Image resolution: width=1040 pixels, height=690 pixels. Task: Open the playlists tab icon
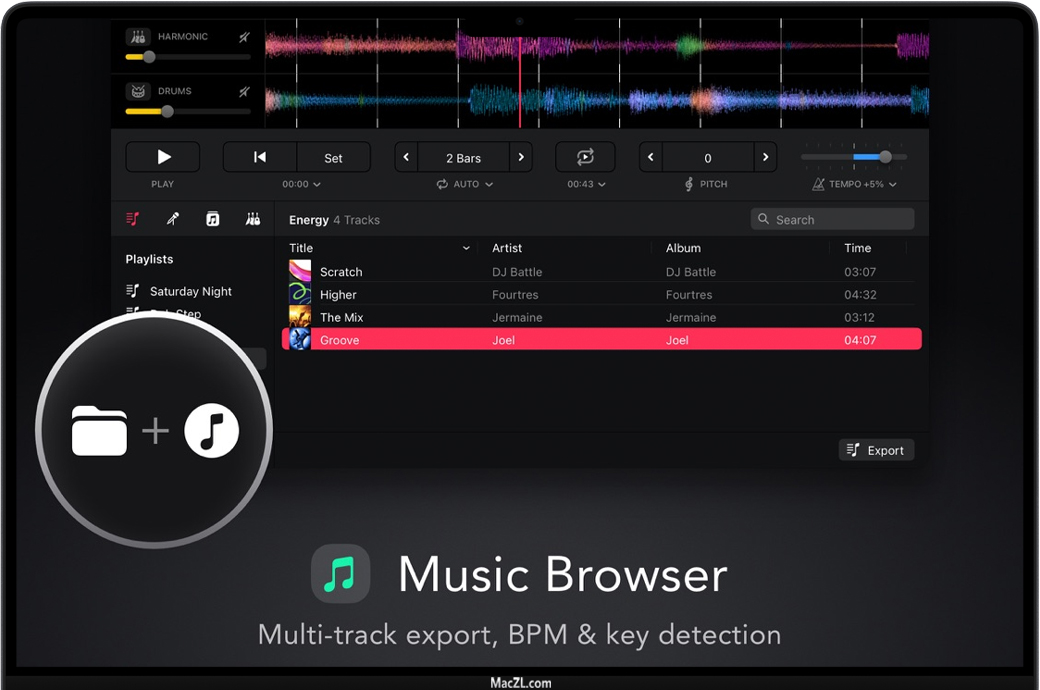click(x=132, y=219)
